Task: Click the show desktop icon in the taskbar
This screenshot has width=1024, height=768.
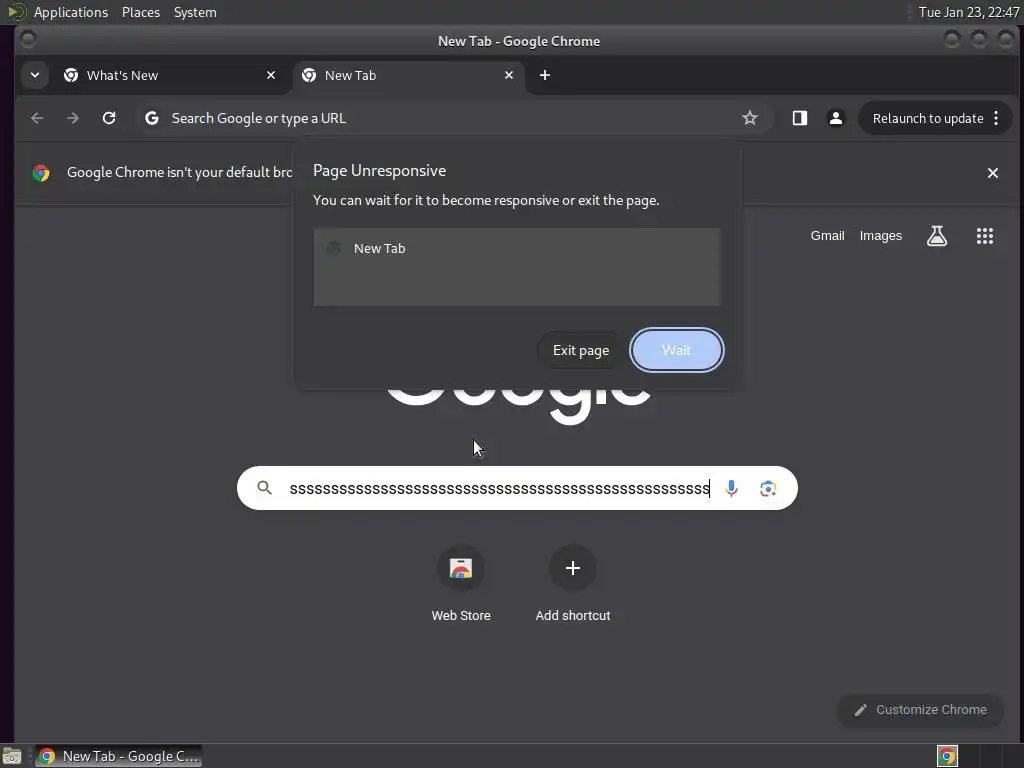Action: (12, 756)
